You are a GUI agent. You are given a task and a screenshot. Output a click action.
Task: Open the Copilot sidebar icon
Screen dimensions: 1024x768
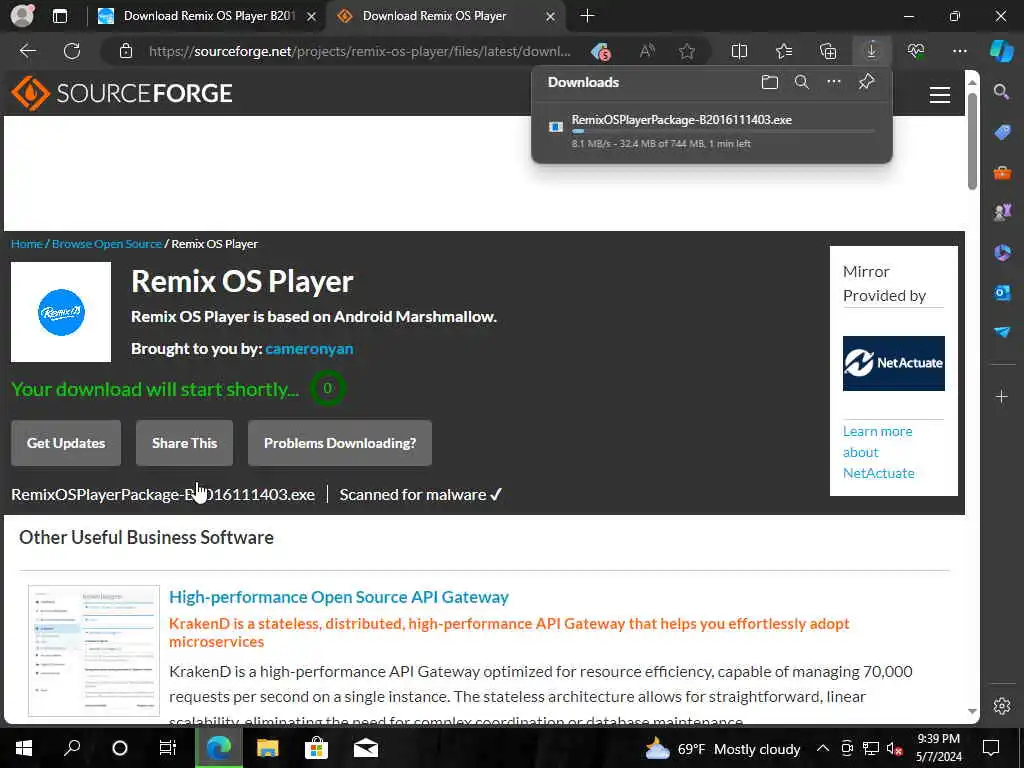[1001, 51]
